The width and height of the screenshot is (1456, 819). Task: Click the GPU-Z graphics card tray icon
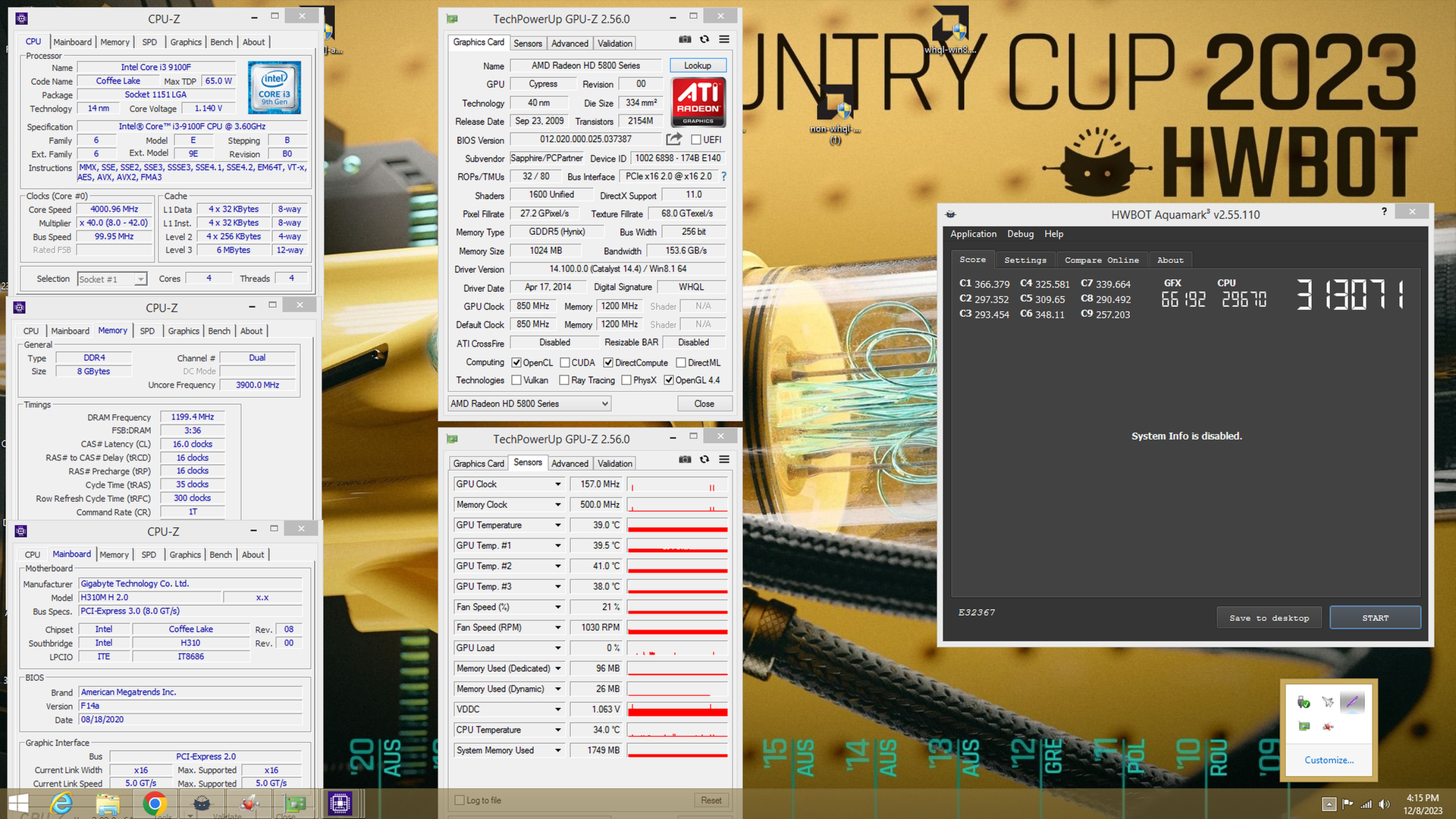[x=1304, y=726]
